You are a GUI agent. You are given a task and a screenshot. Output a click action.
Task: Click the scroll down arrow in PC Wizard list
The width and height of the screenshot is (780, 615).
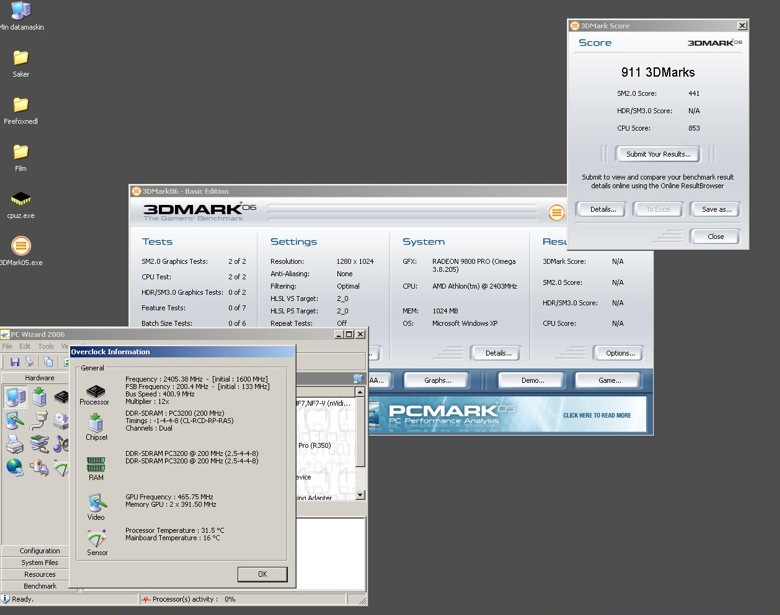[360, 495]
